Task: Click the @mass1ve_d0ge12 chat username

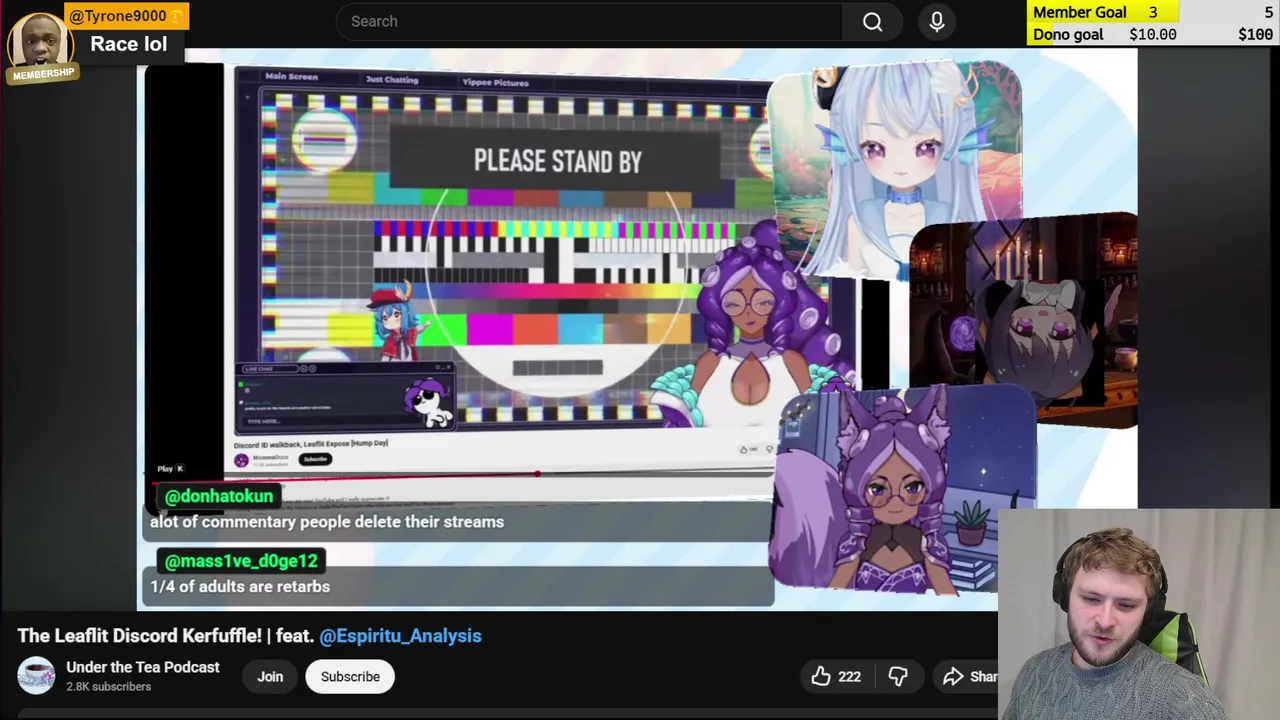Action: point(241,561)
